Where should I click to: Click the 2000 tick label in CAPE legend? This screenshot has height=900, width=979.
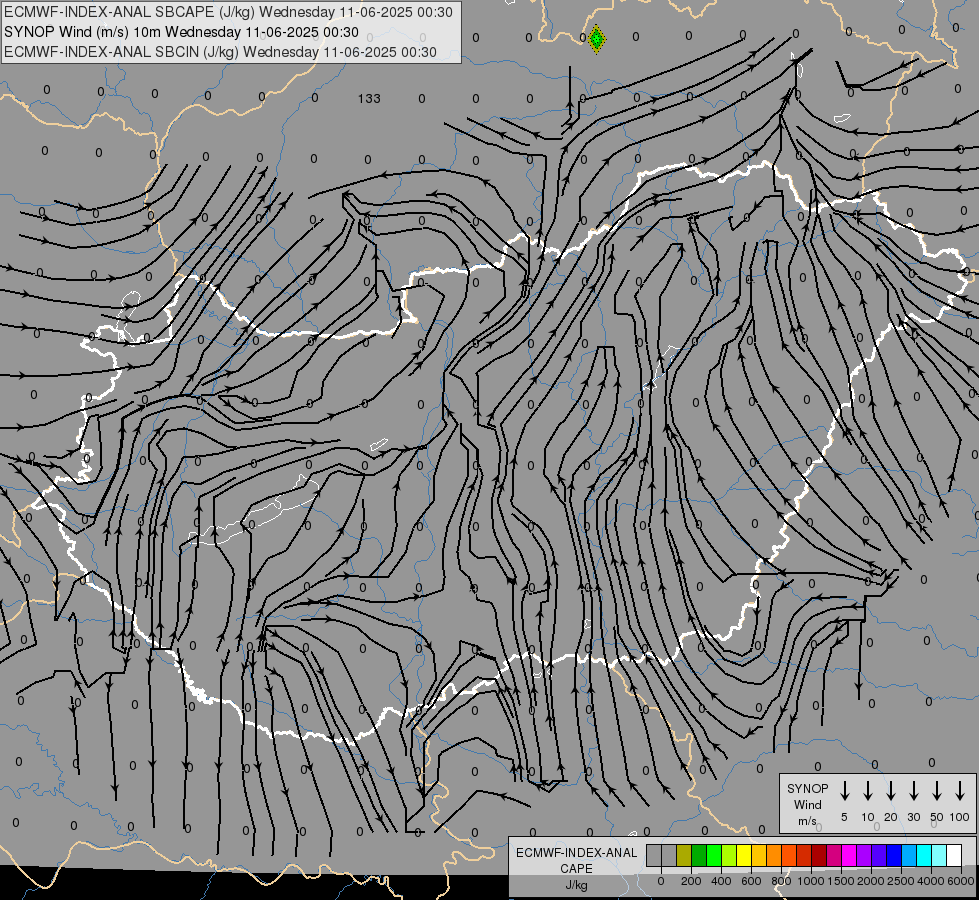tap(871, 881)
